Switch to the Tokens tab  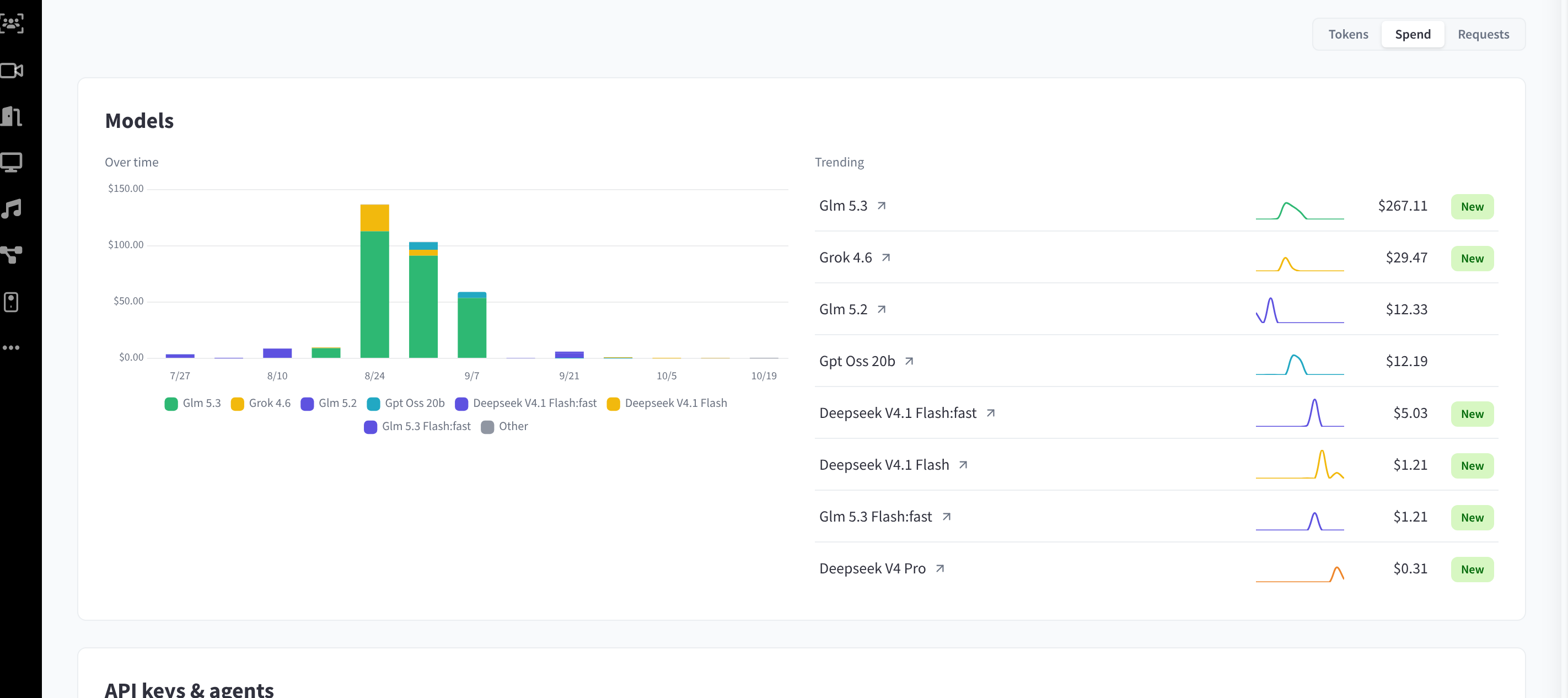[x=1347, y=34]
